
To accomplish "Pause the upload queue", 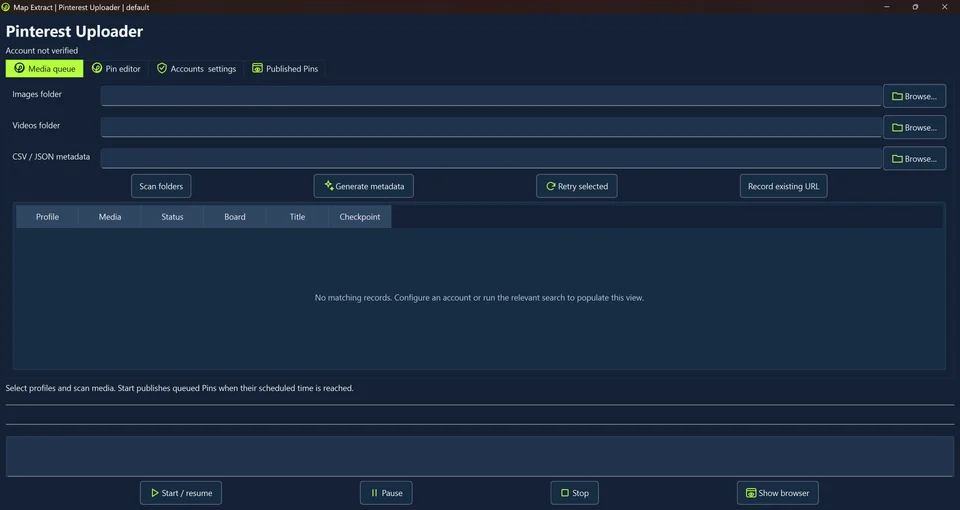I will click(x=386, y=493).
